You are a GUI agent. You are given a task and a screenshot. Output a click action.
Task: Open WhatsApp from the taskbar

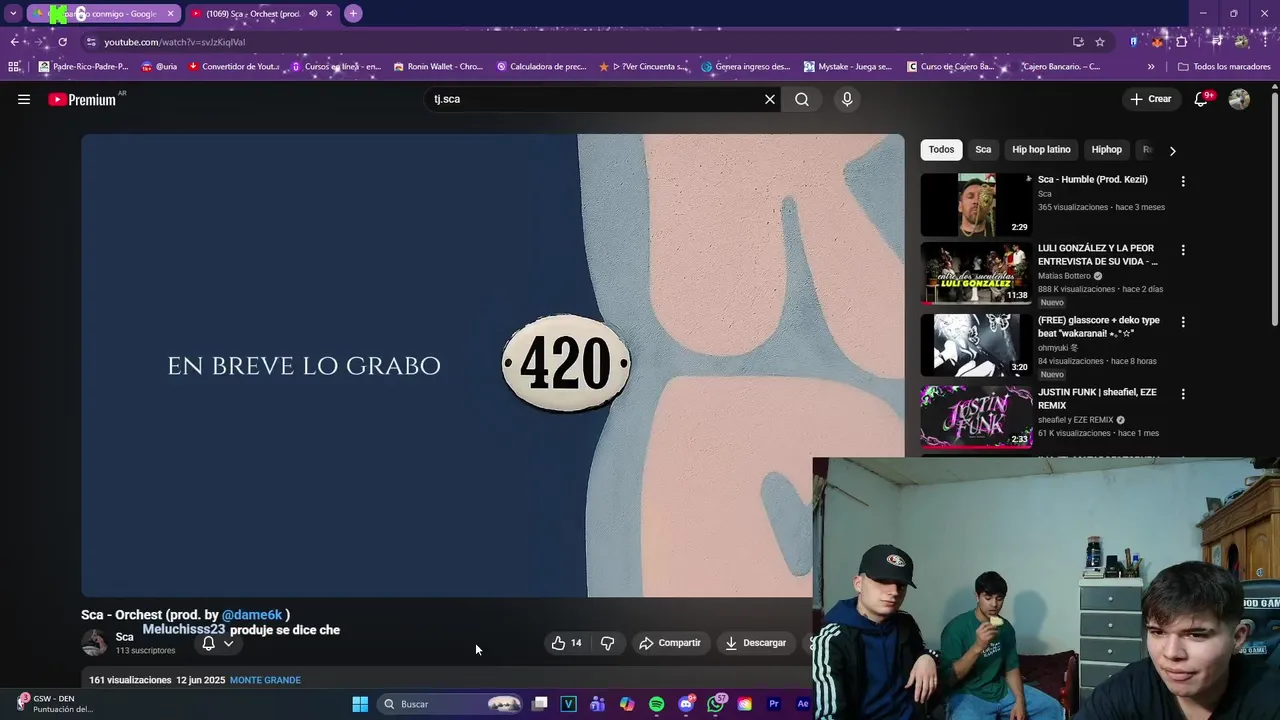(715, 704)
